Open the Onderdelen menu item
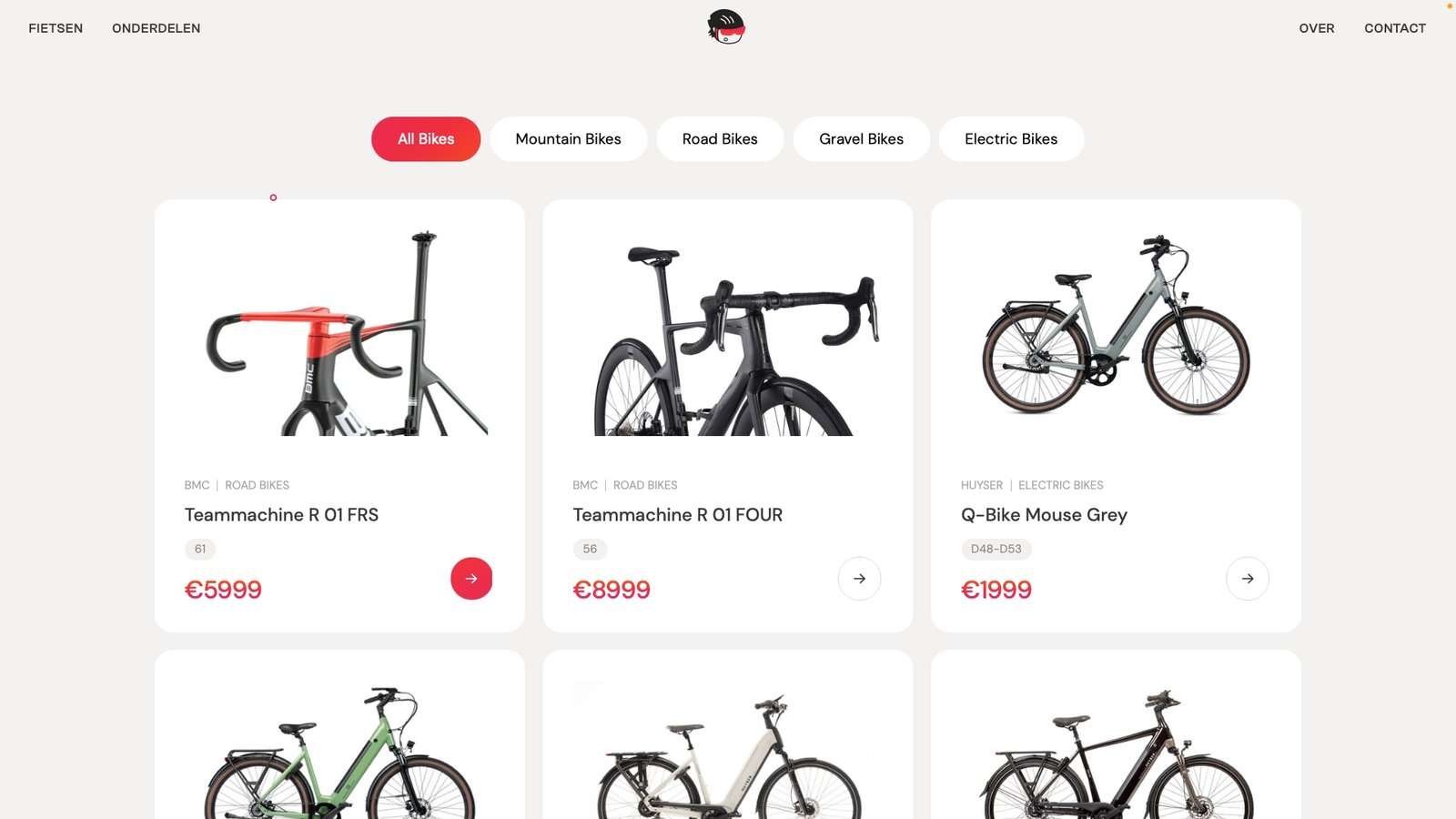 tap(156, 28)
